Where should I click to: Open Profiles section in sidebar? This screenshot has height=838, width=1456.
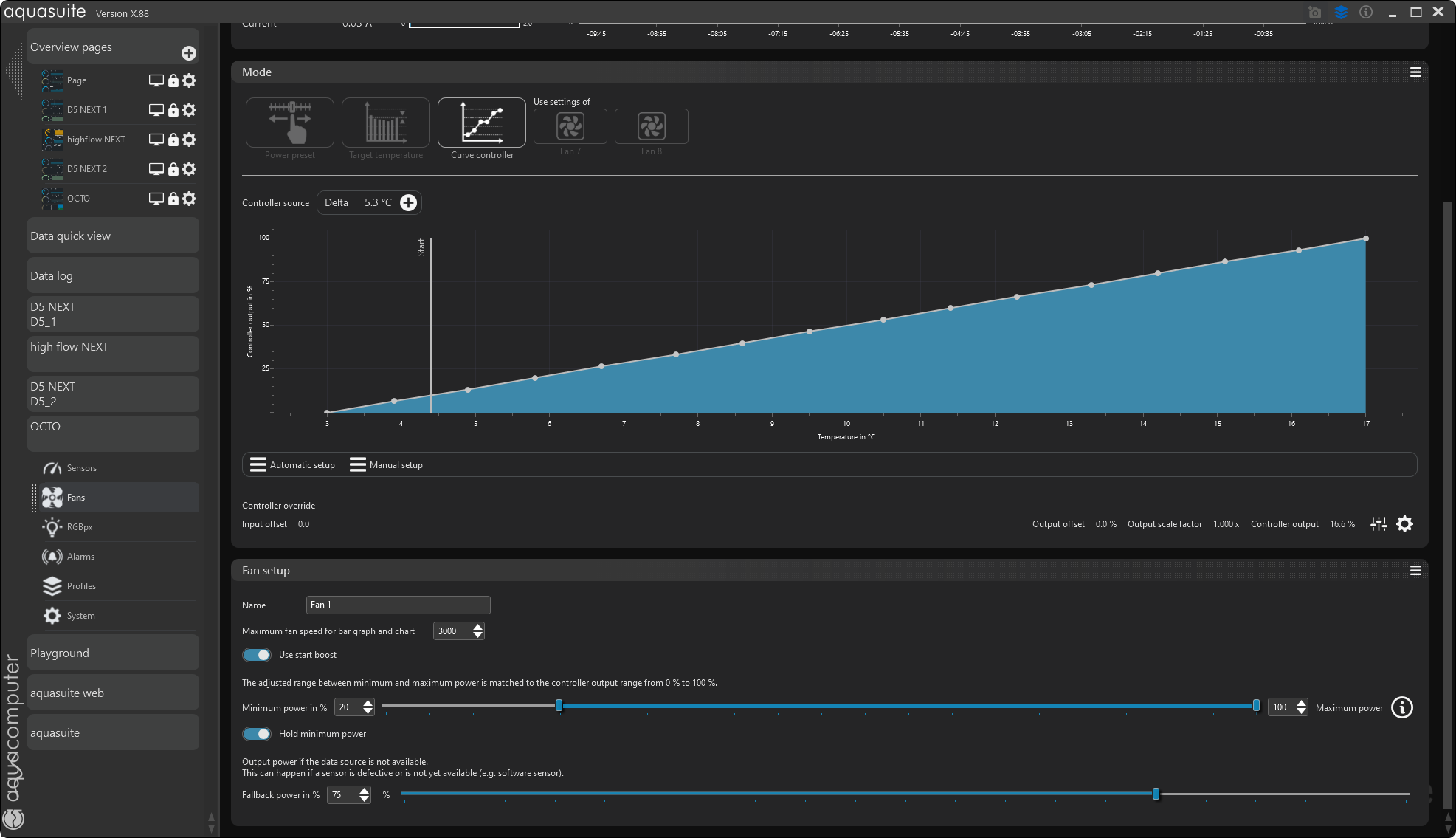click(x=120, y=586)
